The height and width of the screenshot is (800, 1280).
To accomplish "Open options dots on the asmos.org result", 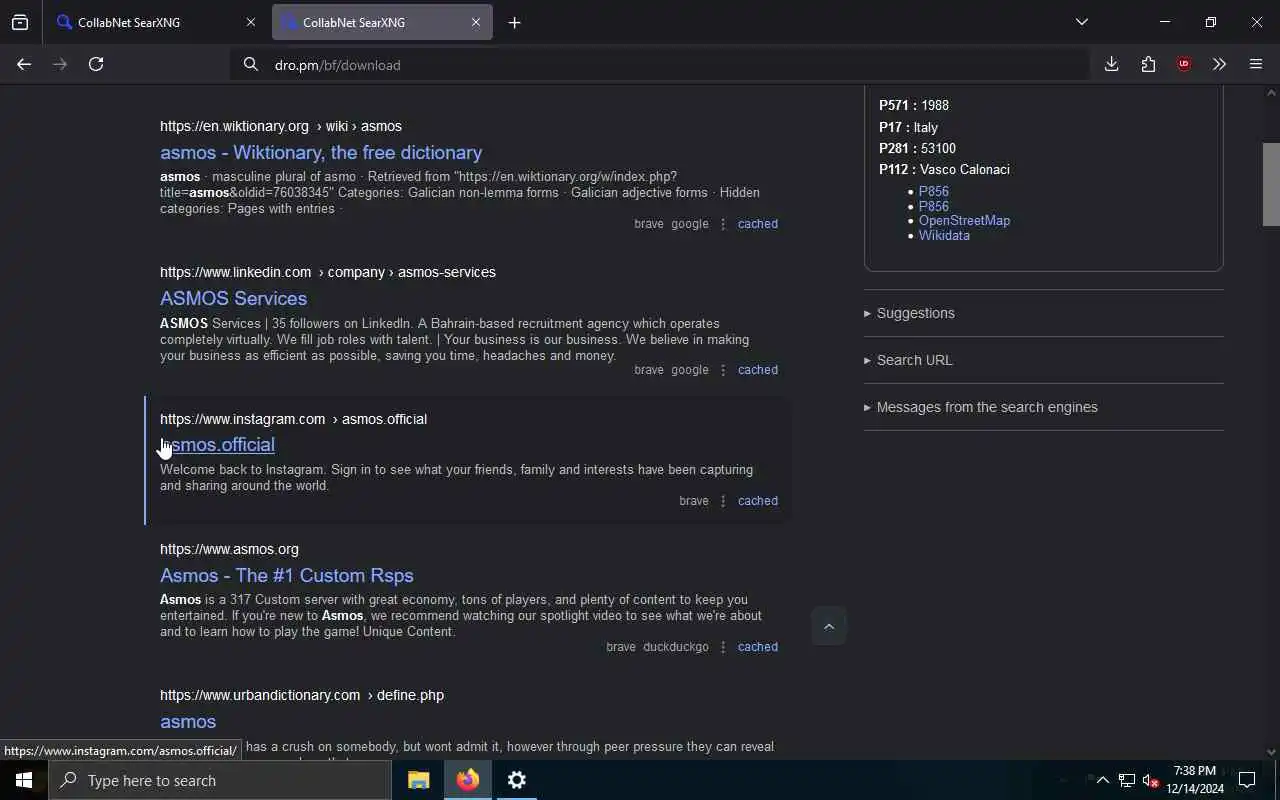I will (x=723, y=647).
